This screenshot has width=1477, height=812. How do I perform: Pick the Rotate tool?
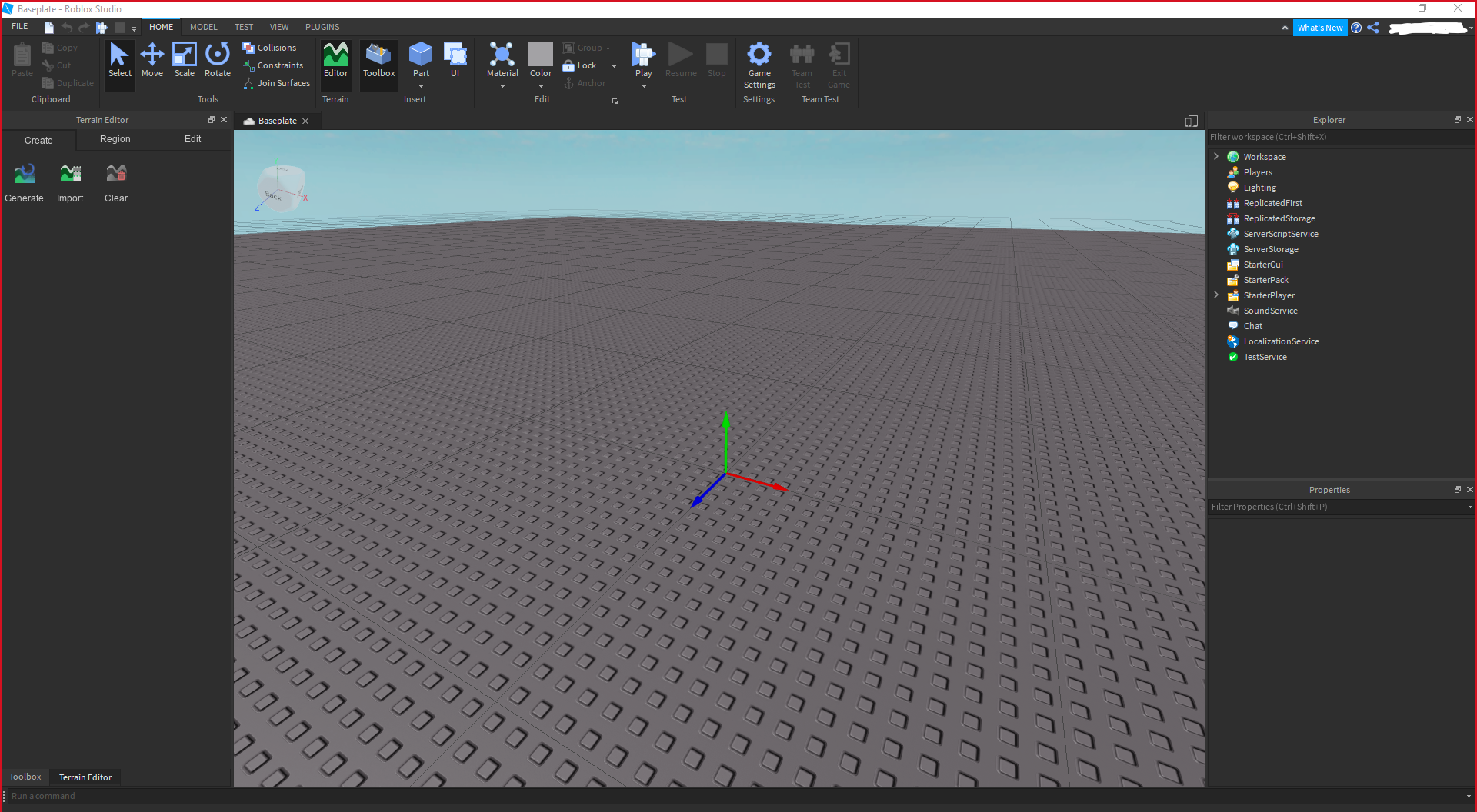click(x=218, y=61)
